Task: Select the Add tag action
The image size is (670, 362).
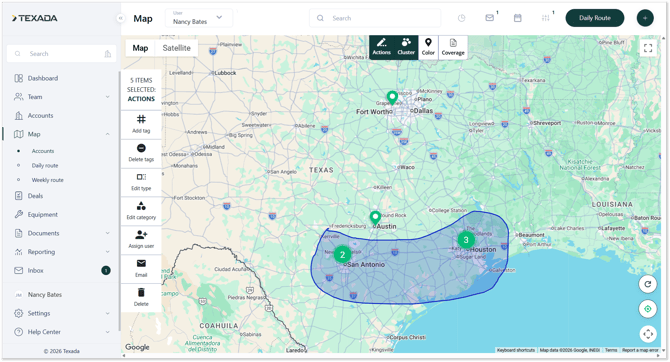Action: click(141, 124)
